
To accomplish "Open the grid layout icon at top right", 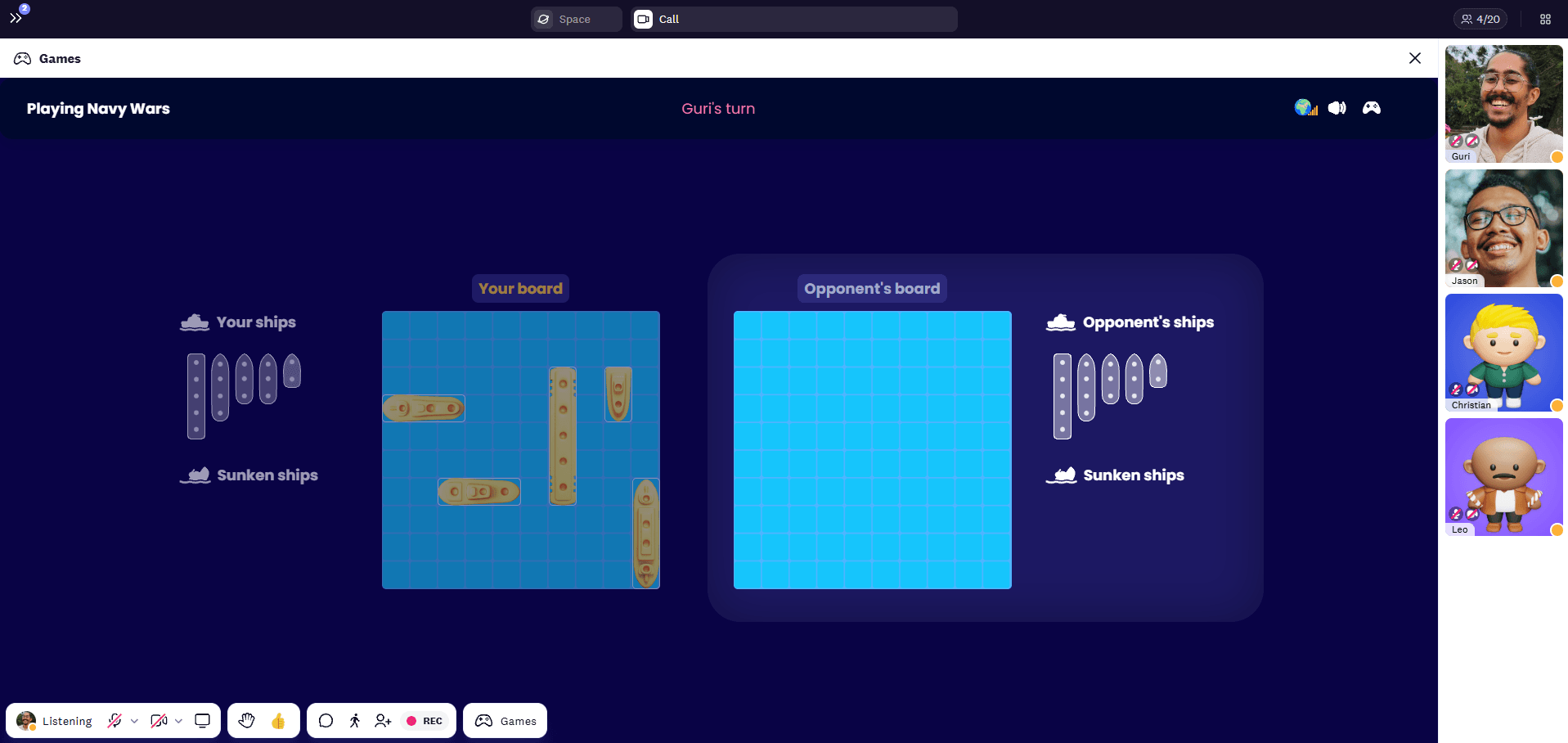I will (1545, 19).
